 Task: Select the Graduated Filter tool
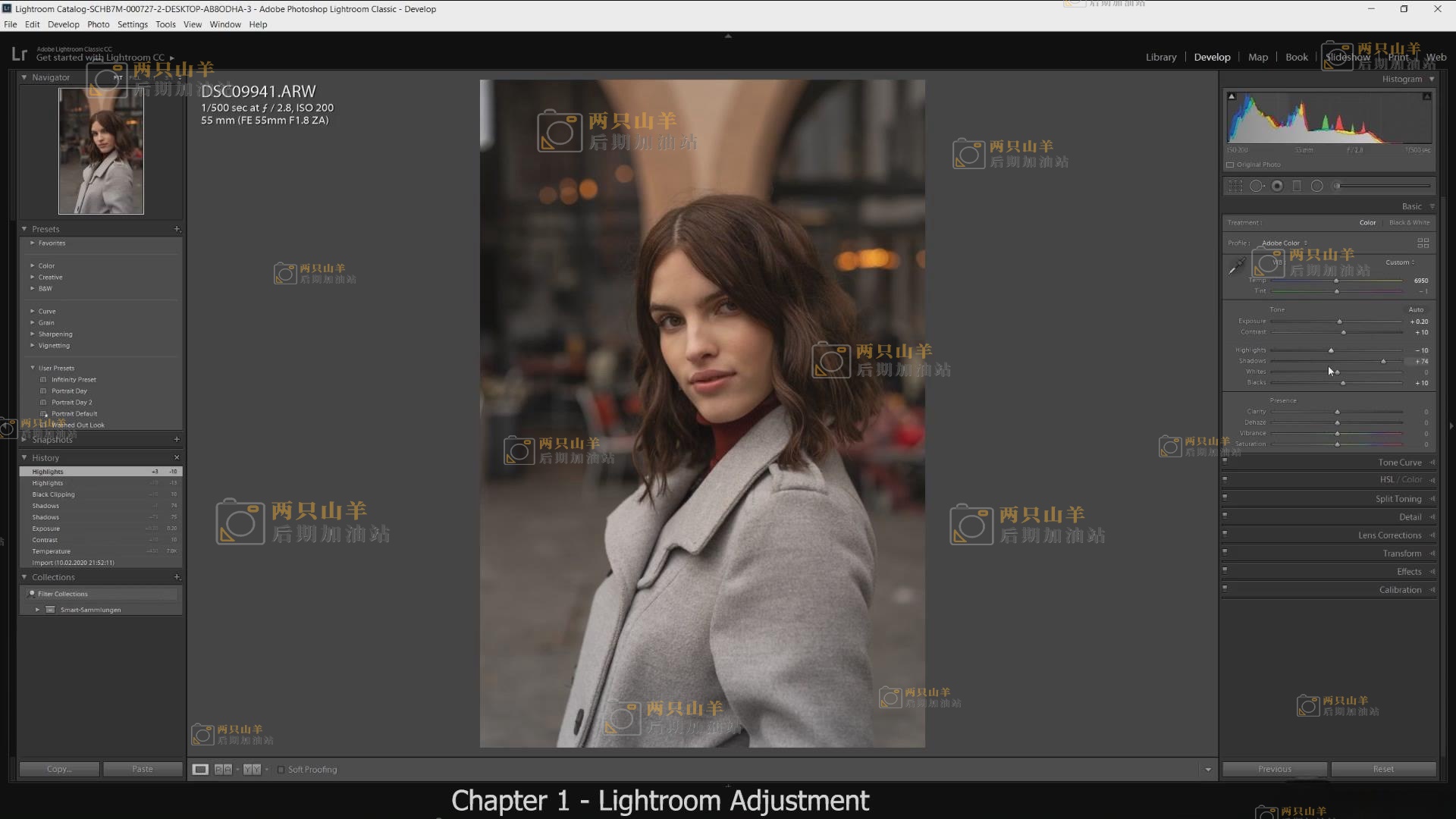[x=1297, y=186]
